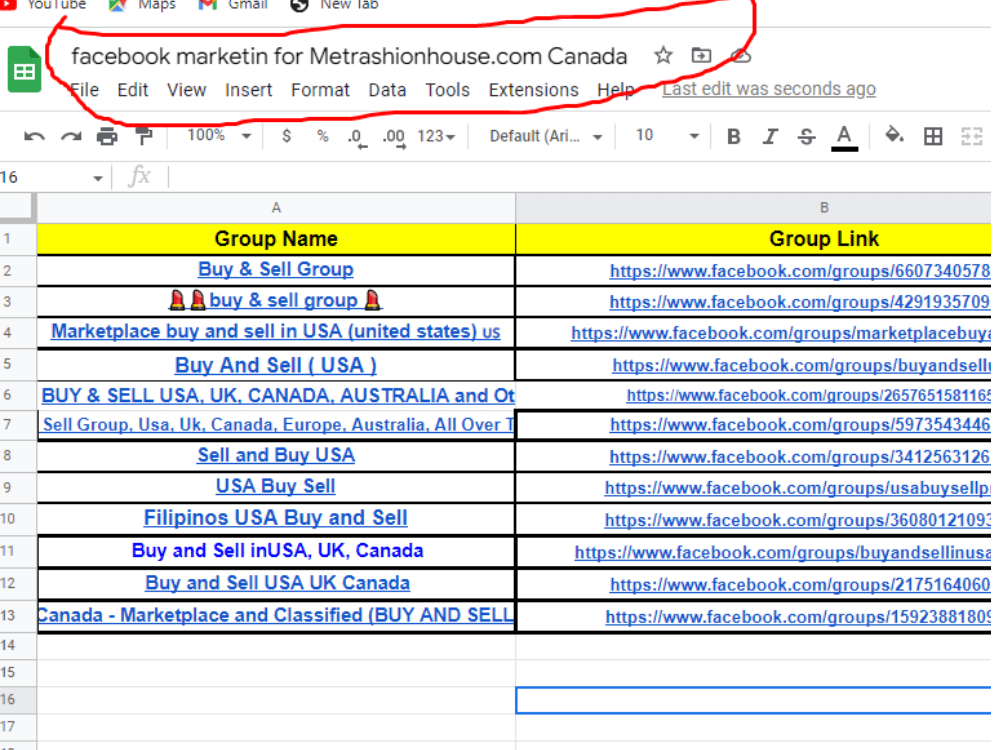
Task: Open the text color picker
Action: click(x=844, y=138)
